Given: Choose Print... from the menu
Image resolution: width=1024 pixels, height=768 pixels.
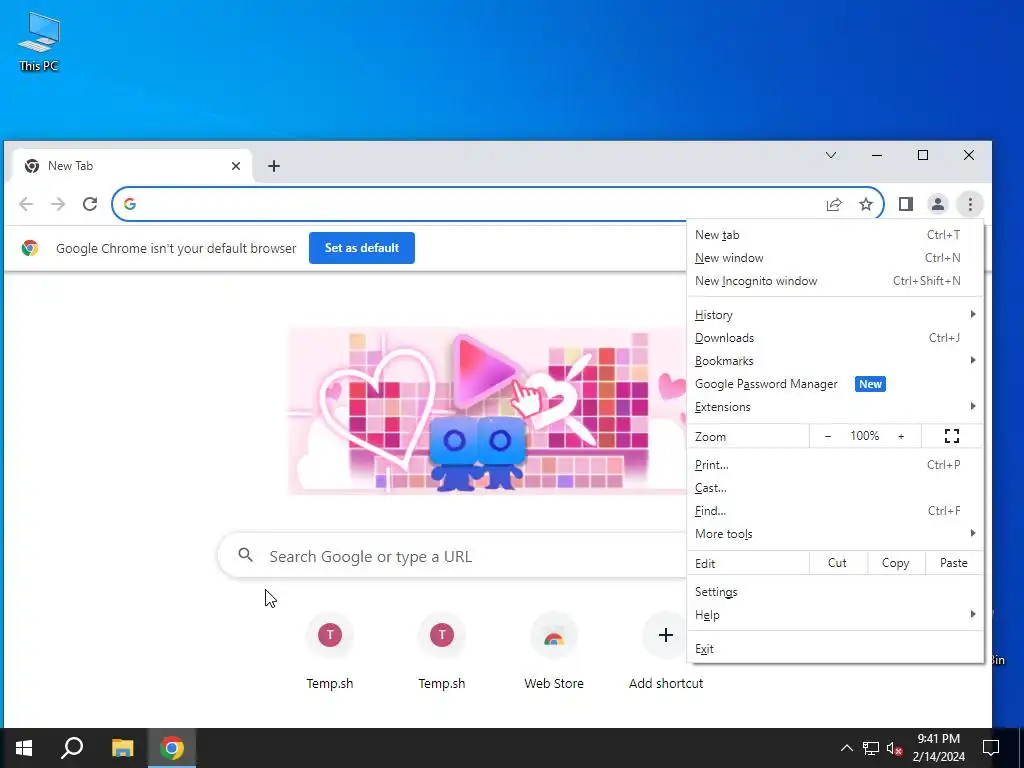Looking at the screenshot, I should [x=835, y=465].
